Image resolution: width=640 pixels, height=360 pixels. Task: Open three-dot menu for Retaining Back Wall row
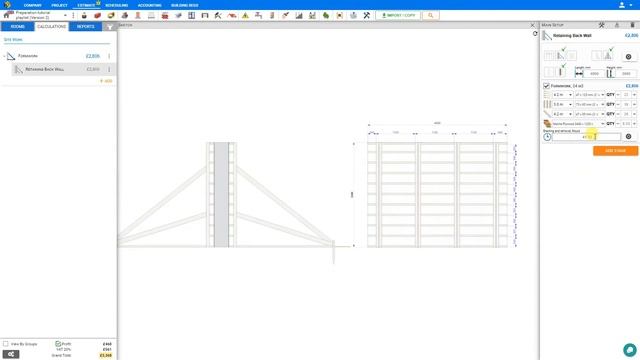tap(109, 69)
